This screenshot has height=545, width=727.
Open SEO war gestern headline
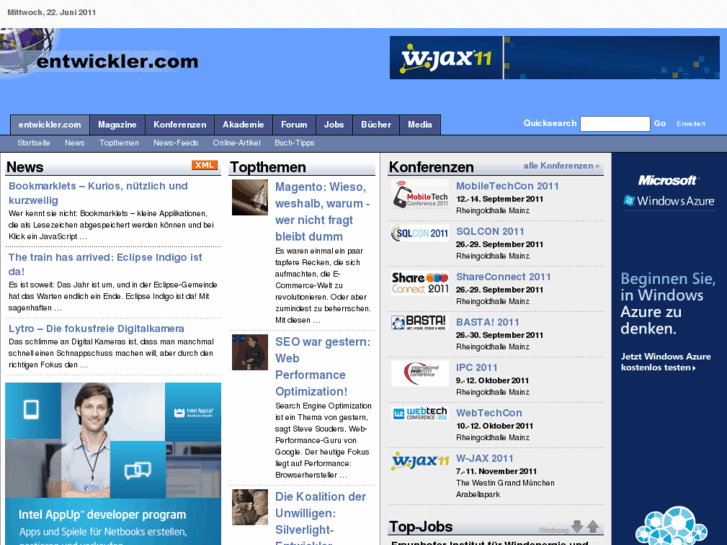323,366
